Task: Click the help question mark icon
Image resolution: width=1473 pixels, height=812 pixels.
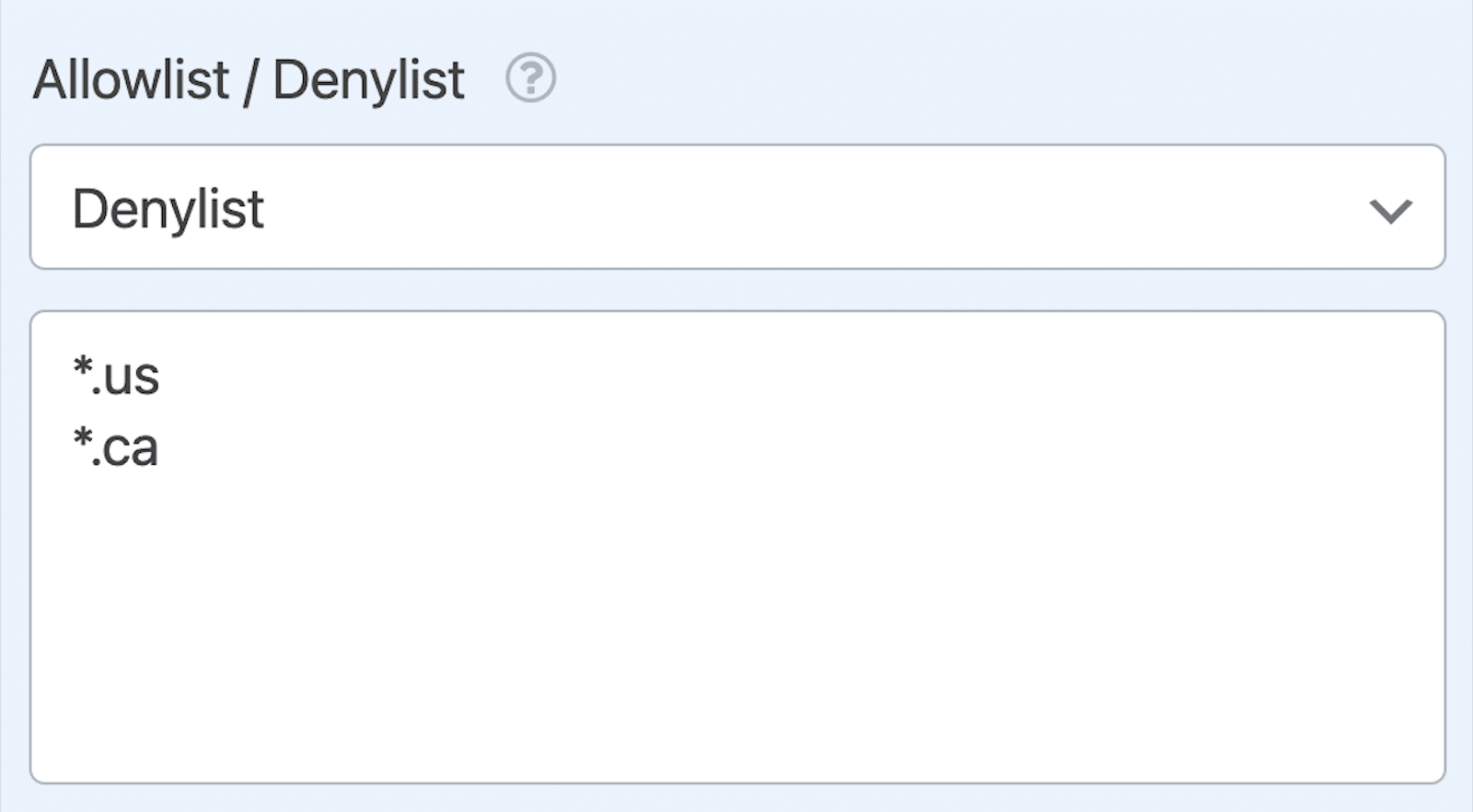Action: (530, 78)
